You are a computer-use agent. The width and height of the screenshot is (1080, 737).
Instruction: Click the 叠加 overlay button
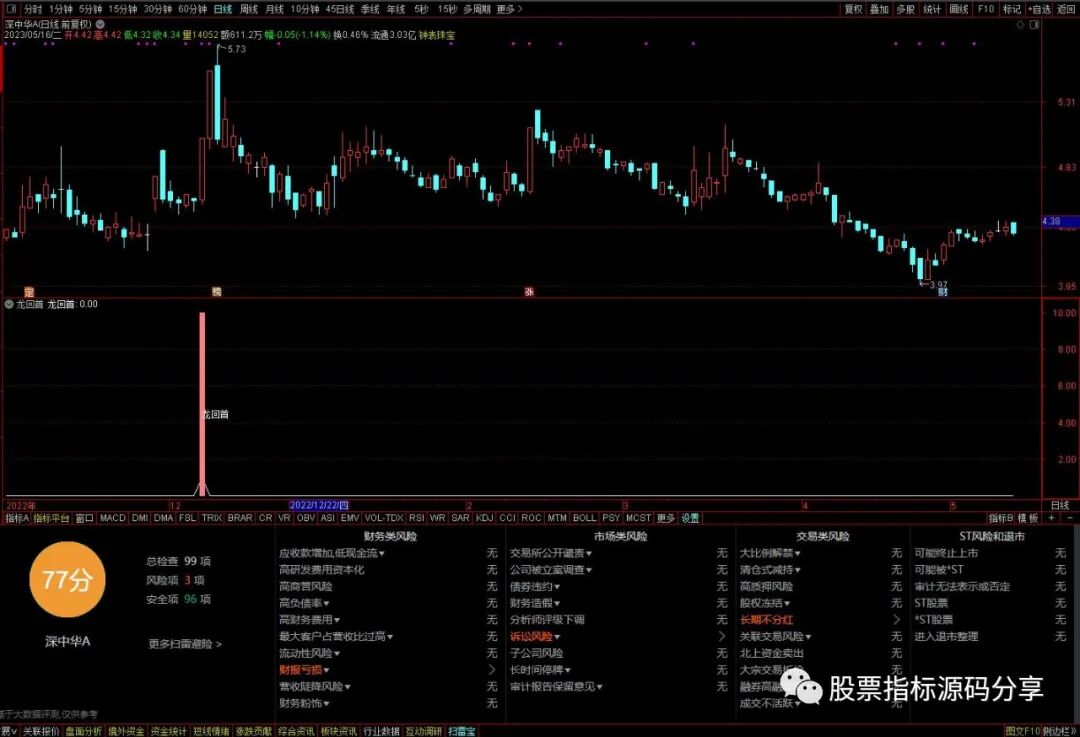[x=879, y=9]
